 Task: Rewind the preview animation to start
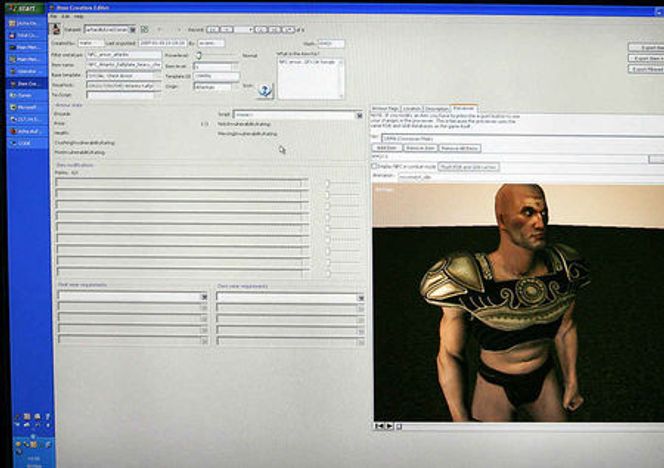379,426
